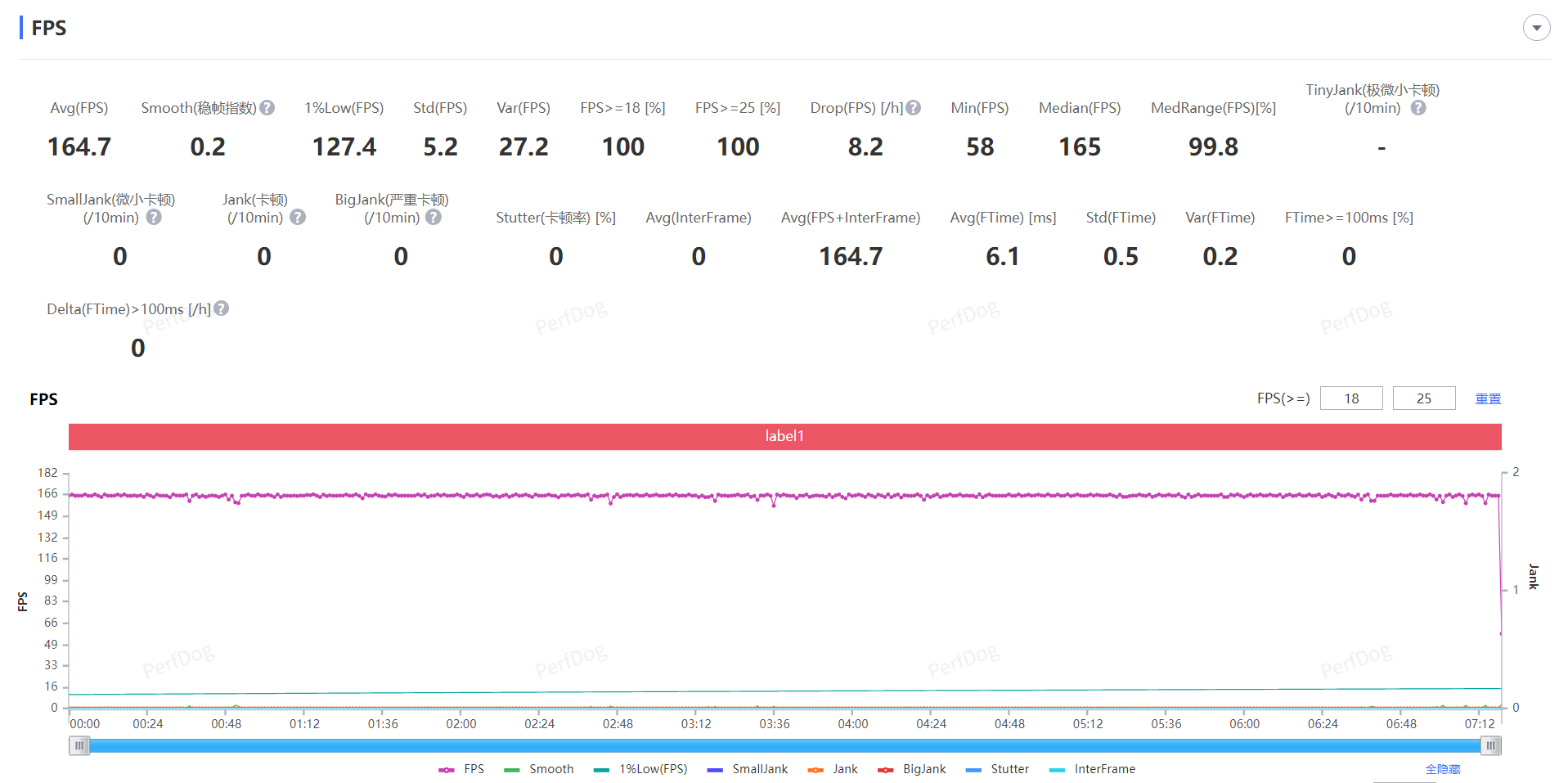The height and width of the screenshot is (783, 1568).
Task: Select the red label1 bar
Action: [784, 436]
